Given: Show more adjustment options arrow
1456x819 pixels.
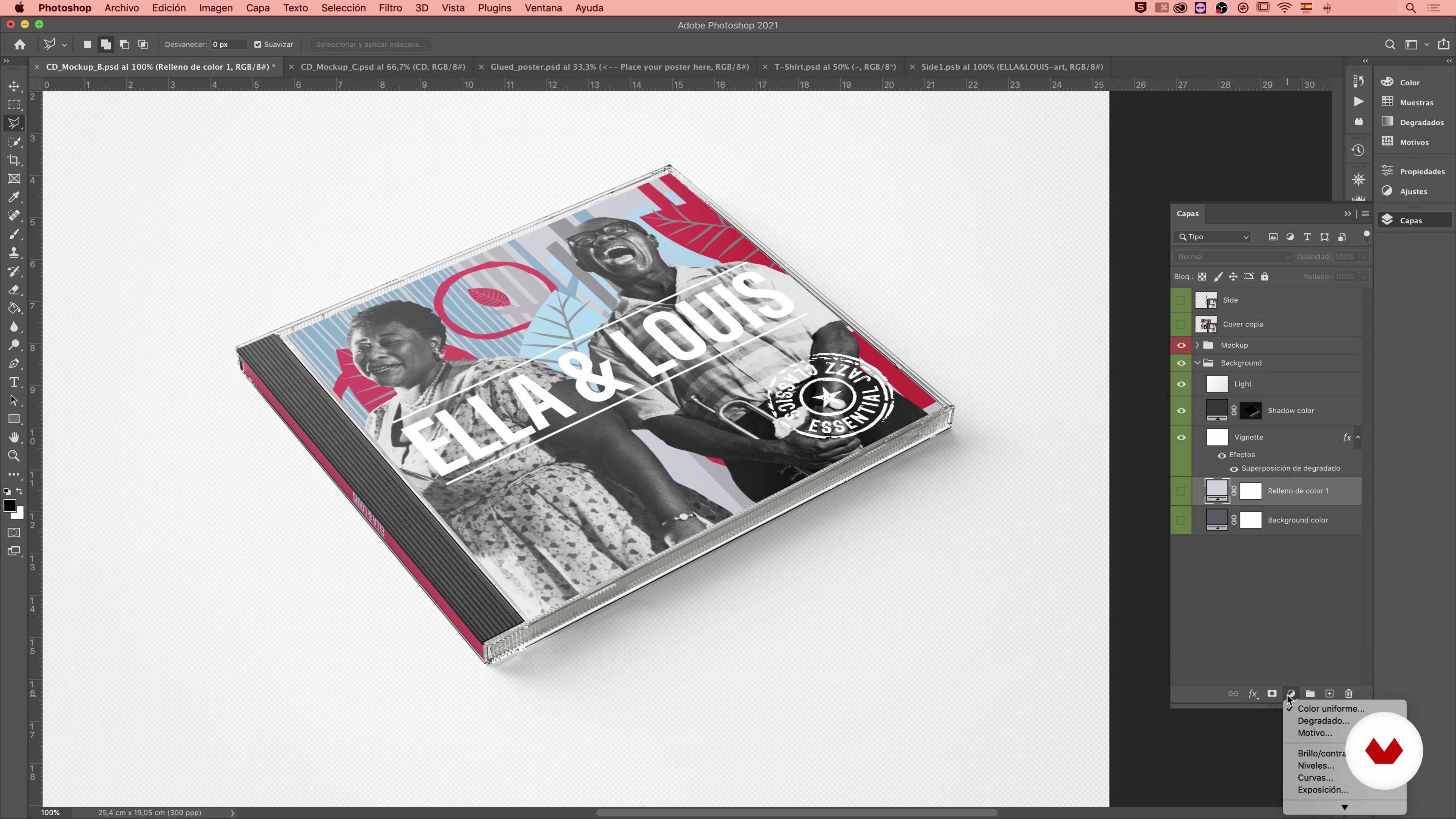Looking at the screenshot, I should click(x=1345, y=807).
